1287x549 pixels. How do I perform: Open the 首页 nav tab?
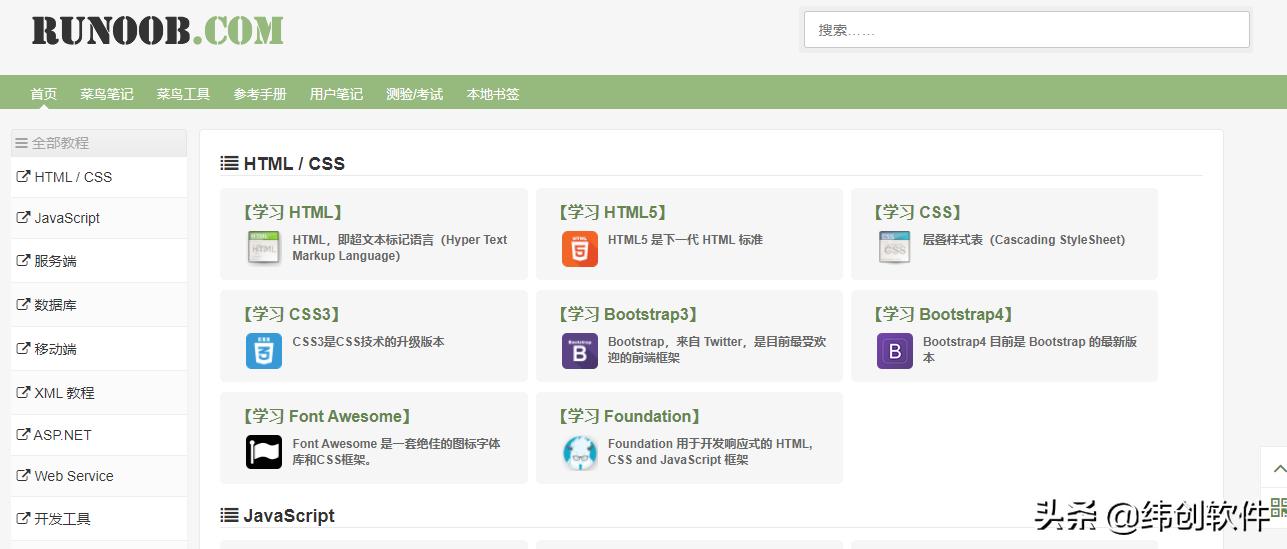[x=43, y=94]
